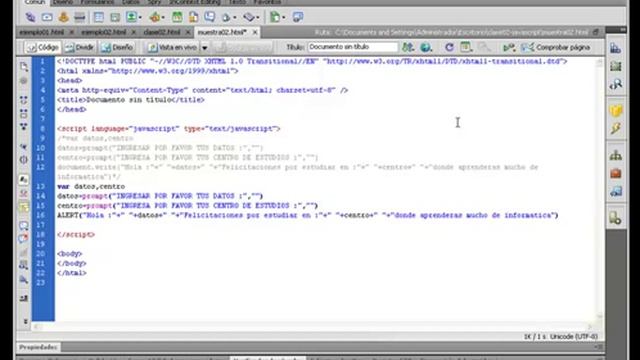Click the Head insert icon
640x360 pixels.
[x=226, y=18]
